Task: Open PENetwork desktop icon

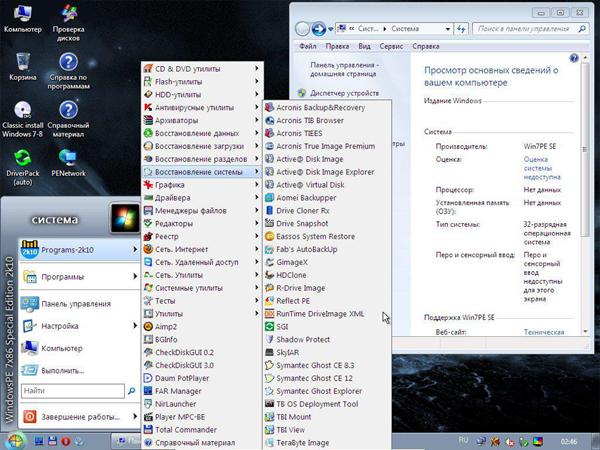Action: pyautogui.click(x=68, y=163)
